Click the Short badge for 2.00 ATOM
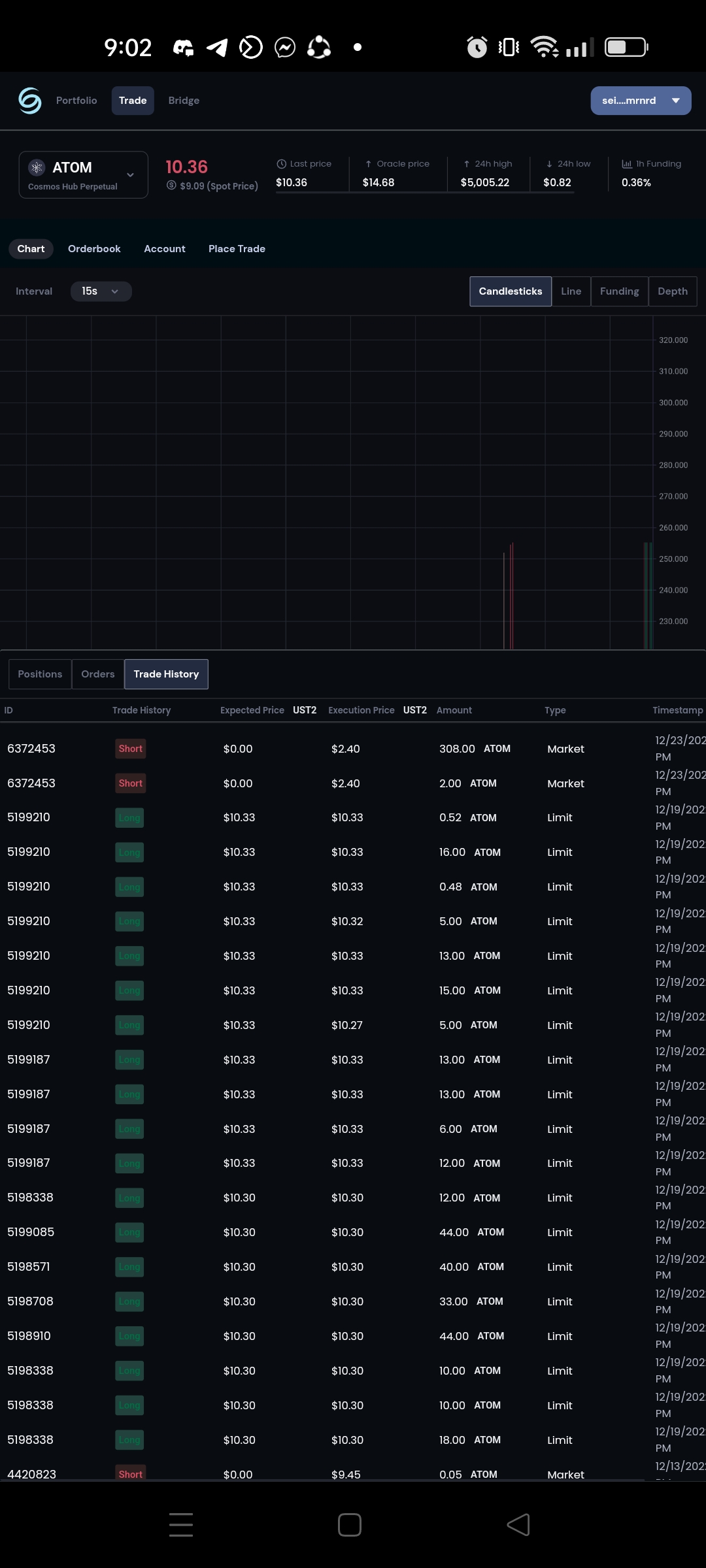 pyautogui.click(x=130, y=783)
